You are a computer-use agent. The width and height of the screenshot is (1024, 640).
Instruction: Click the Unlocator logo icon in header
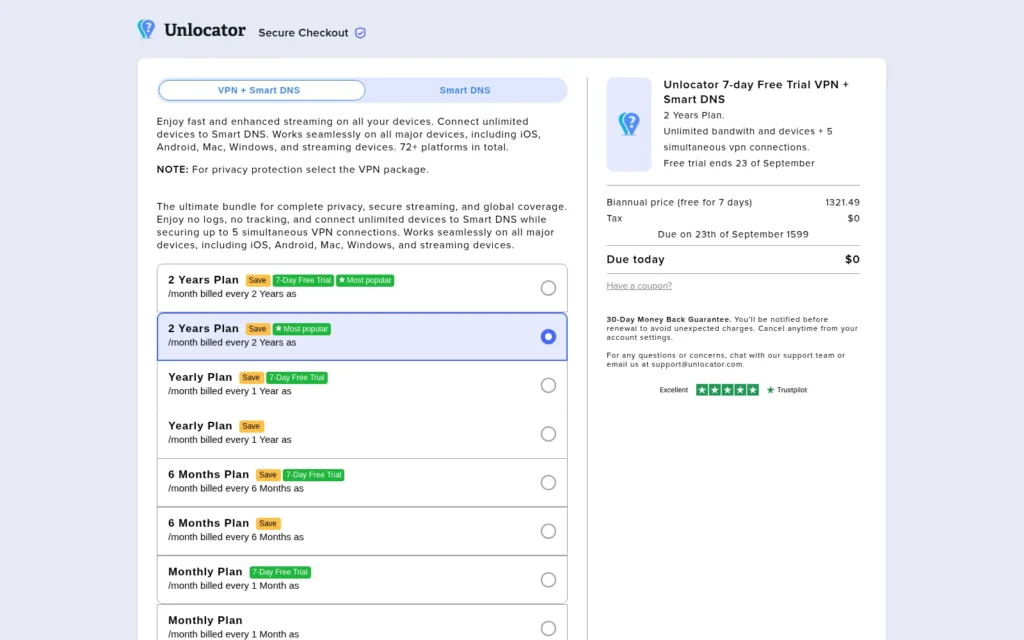click(146, 29)
